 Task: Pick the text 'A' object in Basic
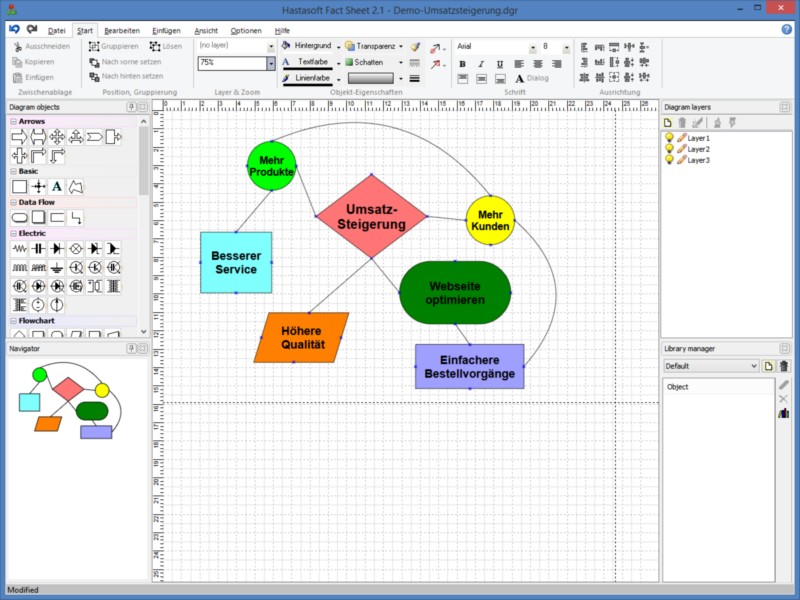pos(57,186)
